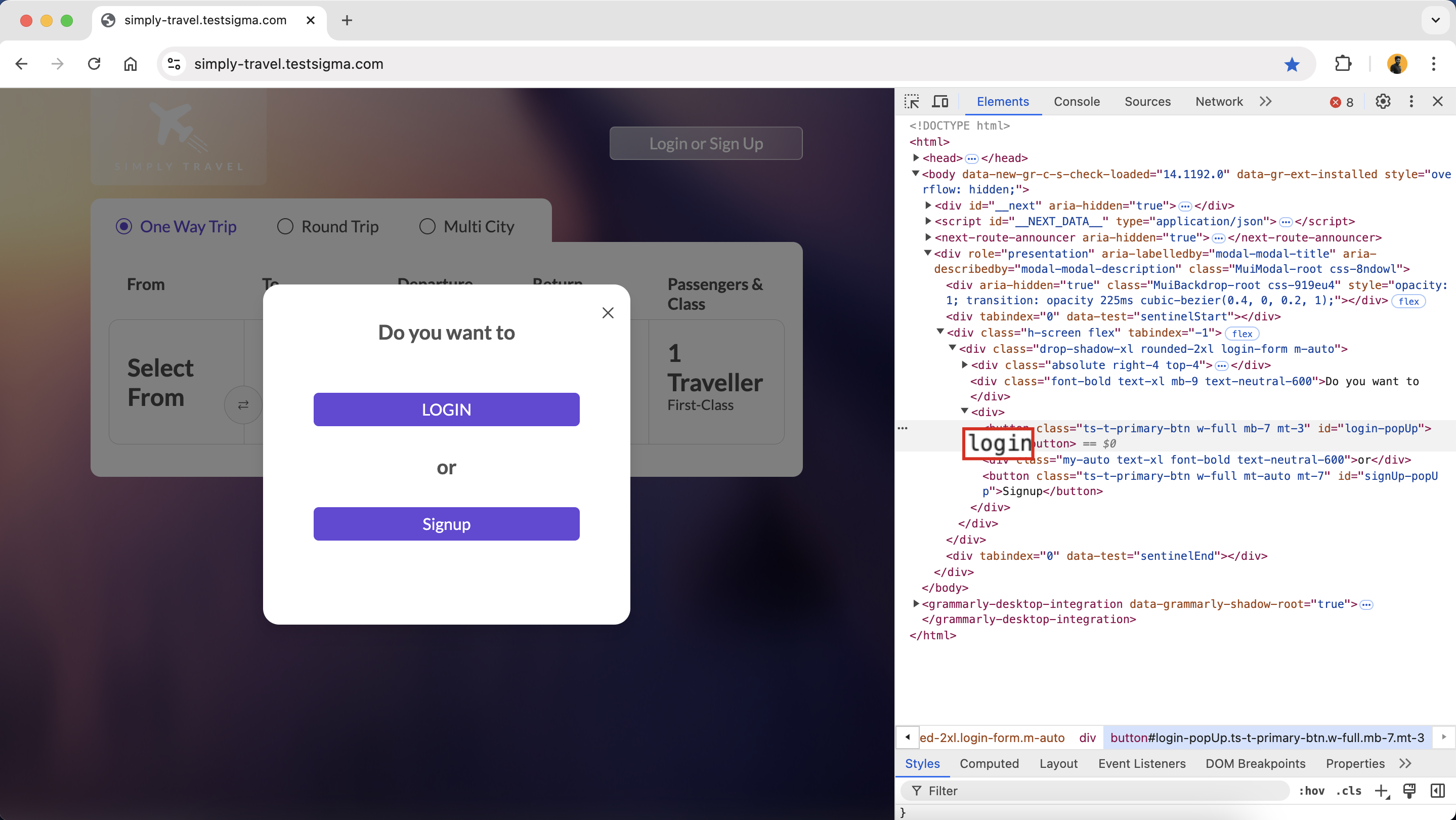Click the flex badge on h-screen div

[1242, 333]
